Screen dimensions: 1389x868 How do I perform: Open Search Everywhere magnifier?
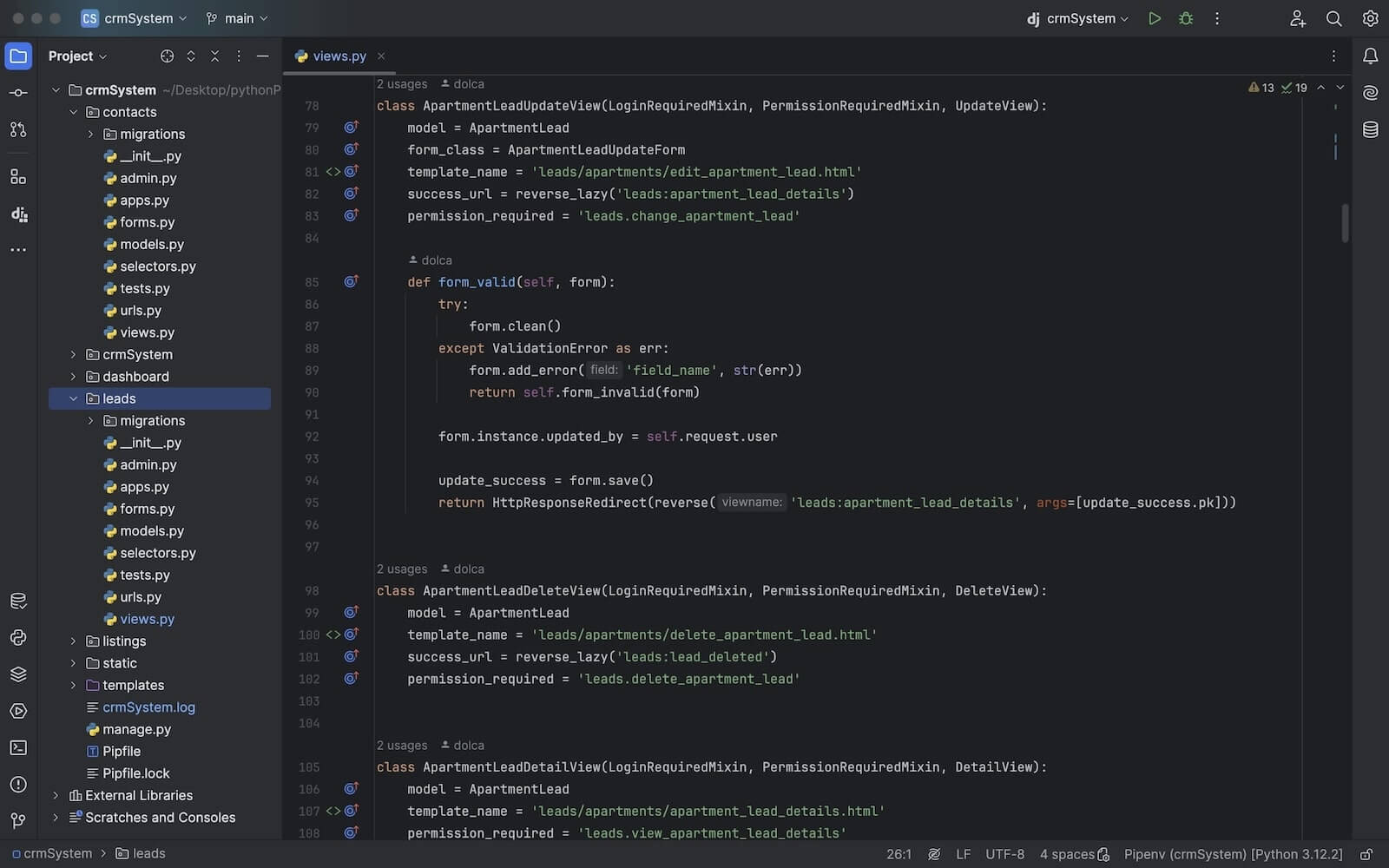[1333, 18]
